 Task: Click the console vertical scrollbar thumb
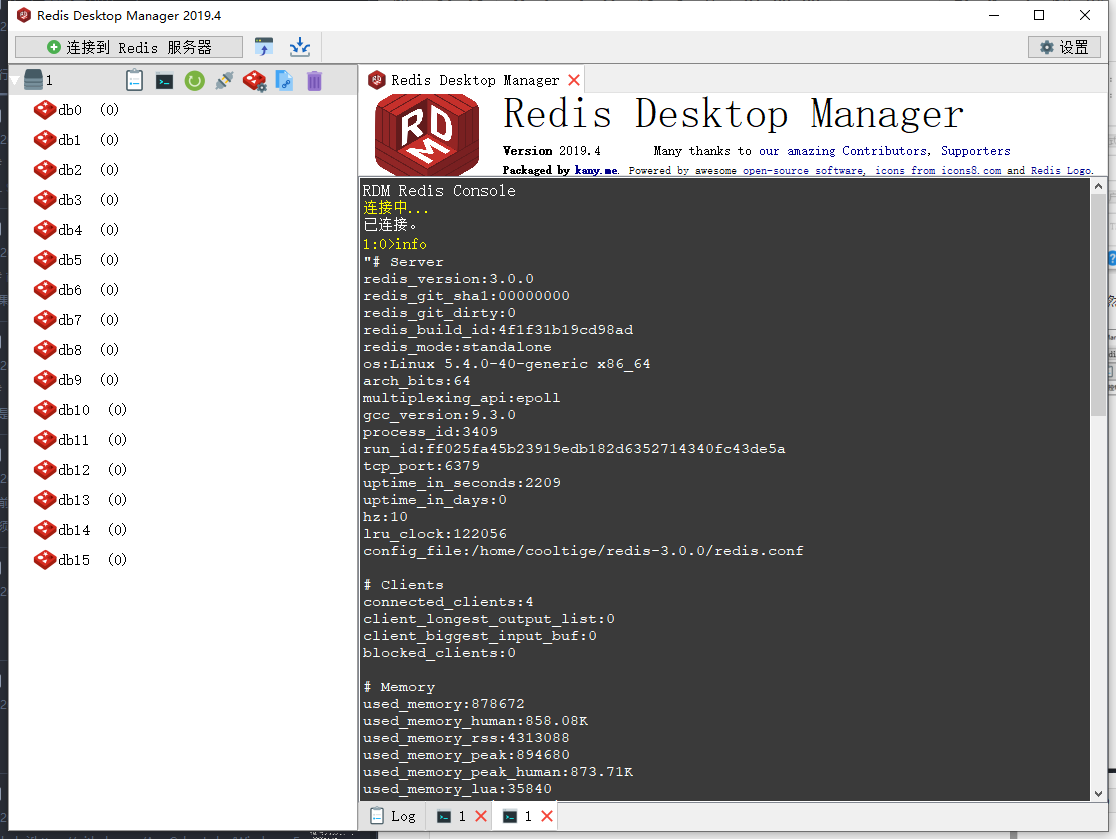click(1098, 305)
